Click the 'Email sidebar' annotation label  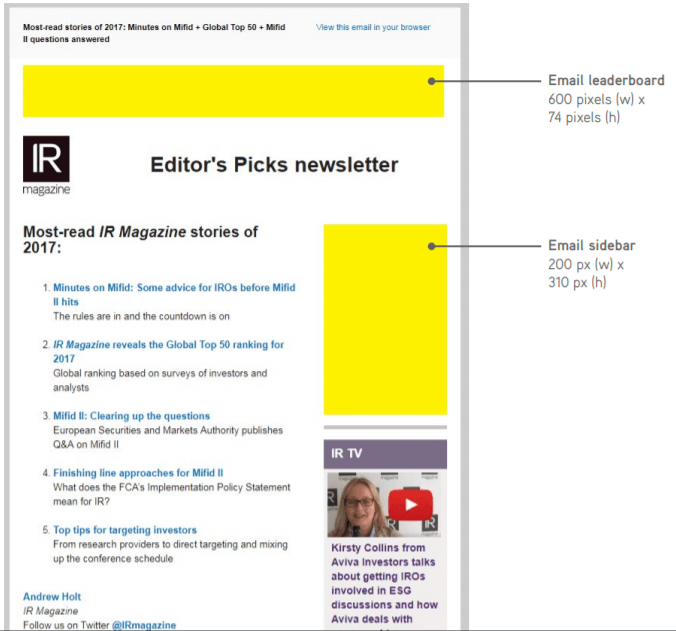(592, 246)
